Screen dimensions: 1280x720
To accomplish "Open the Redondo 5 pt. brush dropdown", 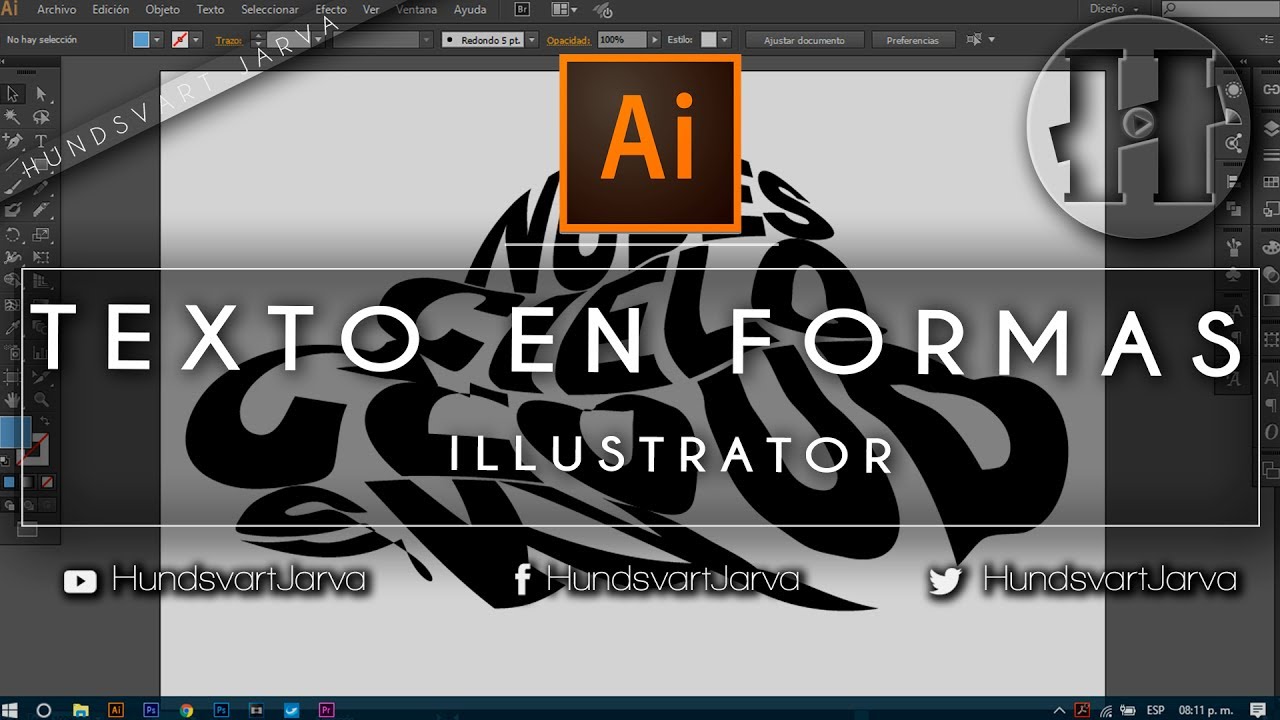I will (531, 40).
